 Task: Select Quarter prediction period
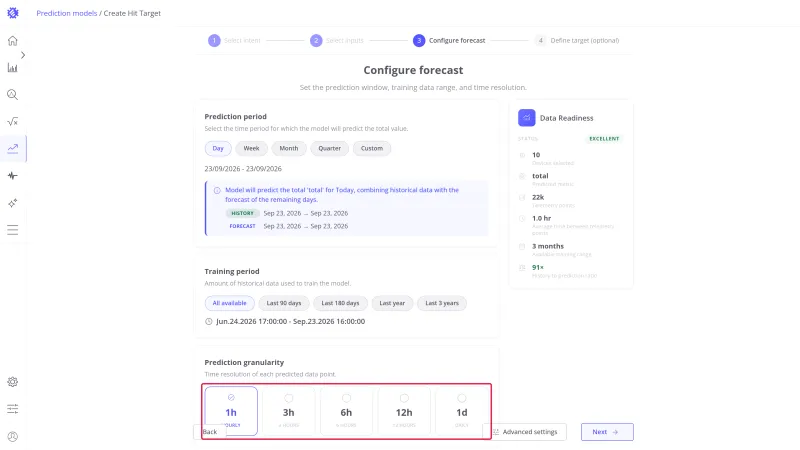tap(330, 148)
